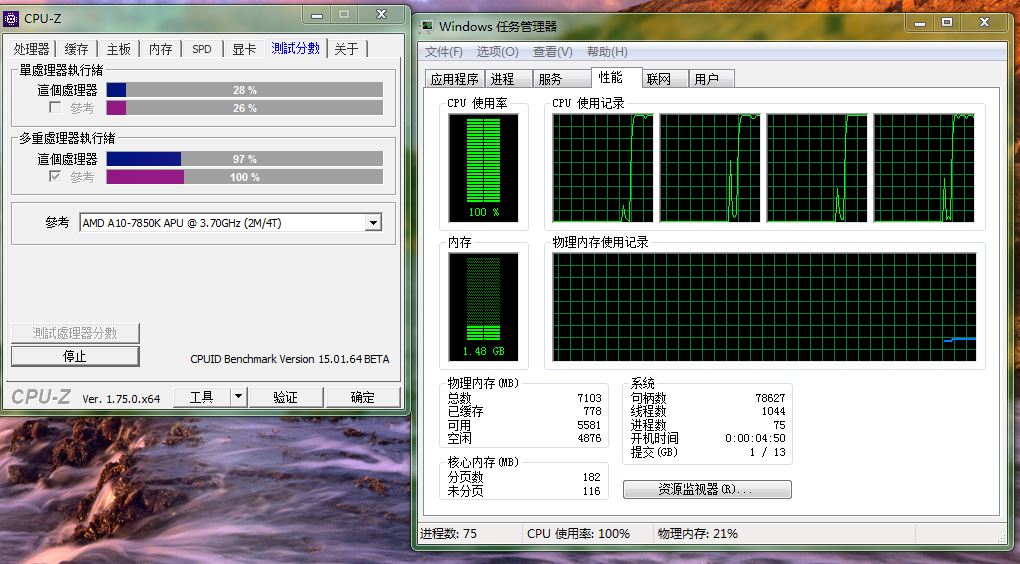Select the SPD tab in CPU-Z
1020x564 pixels.
click(202, 49)
